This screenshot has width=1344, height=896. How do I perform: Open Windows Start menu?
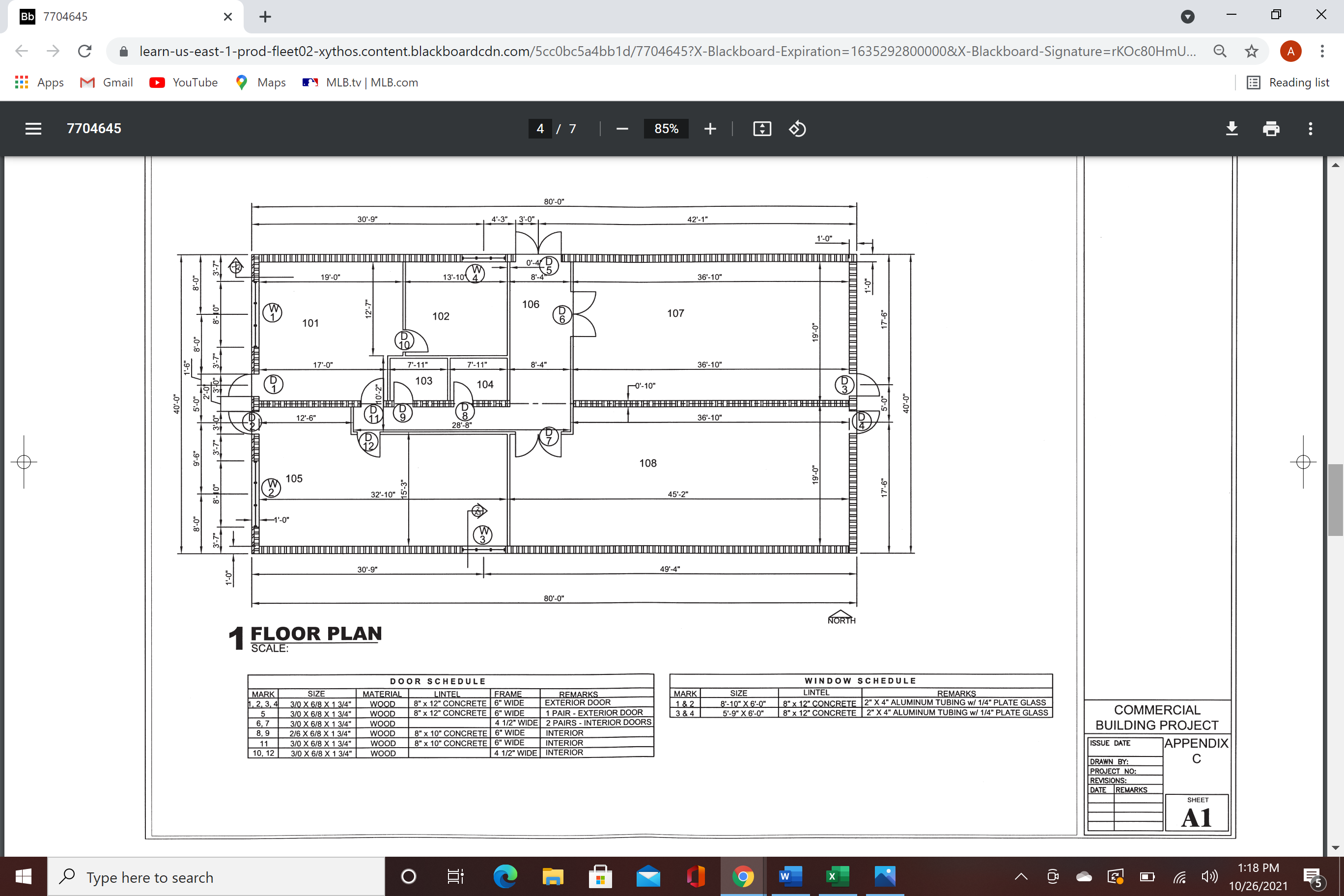coord(24,876)
